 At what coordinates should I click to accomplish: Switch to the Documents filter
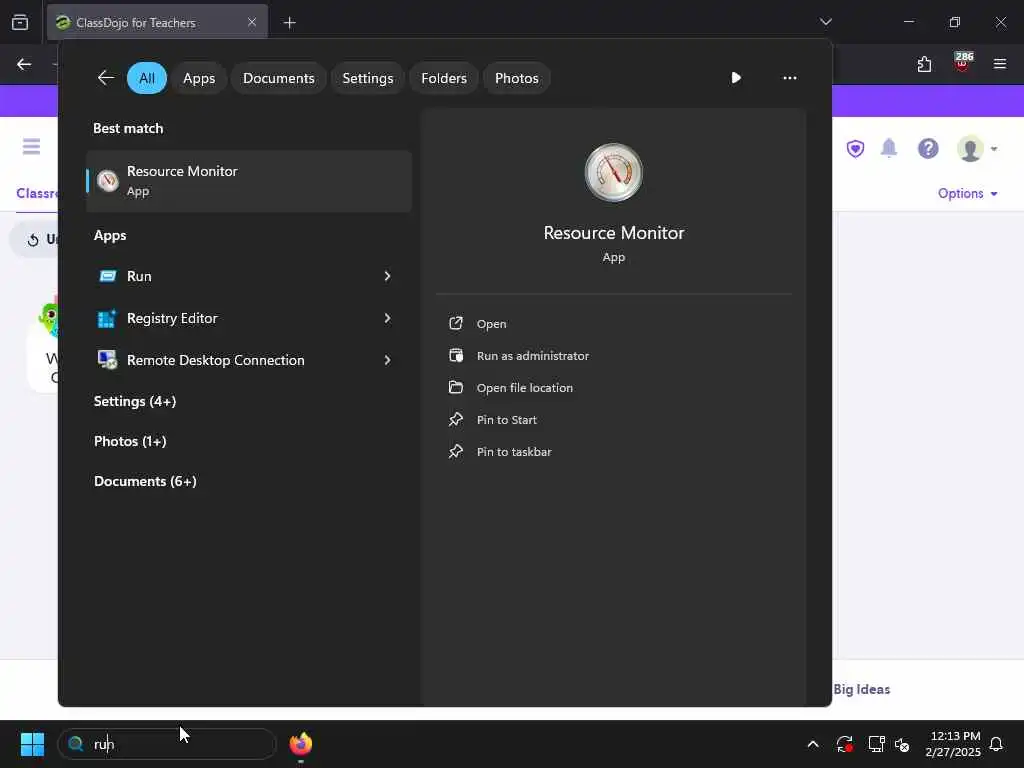point(279,78)
